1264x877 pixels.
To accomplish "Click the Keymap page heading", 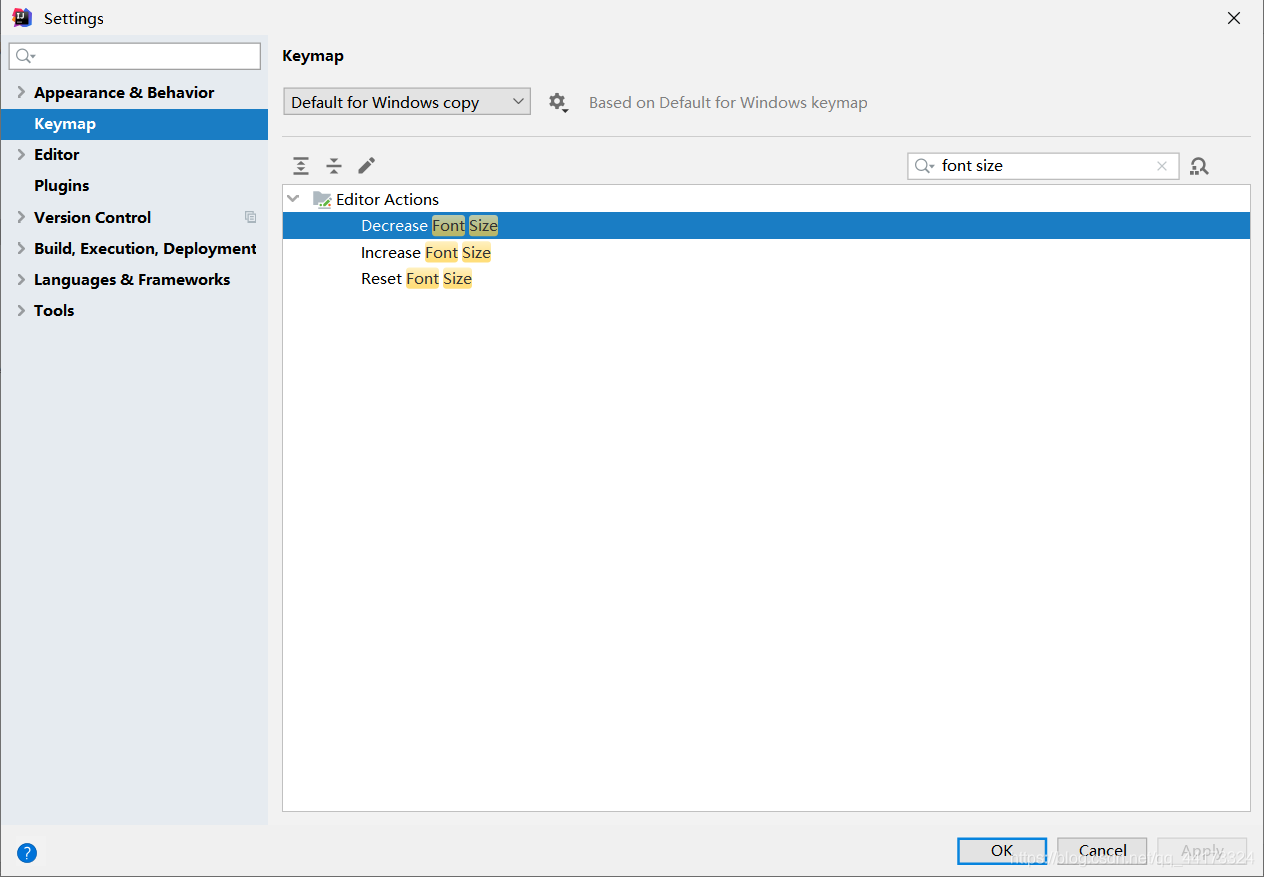I will tap(313, 56).
